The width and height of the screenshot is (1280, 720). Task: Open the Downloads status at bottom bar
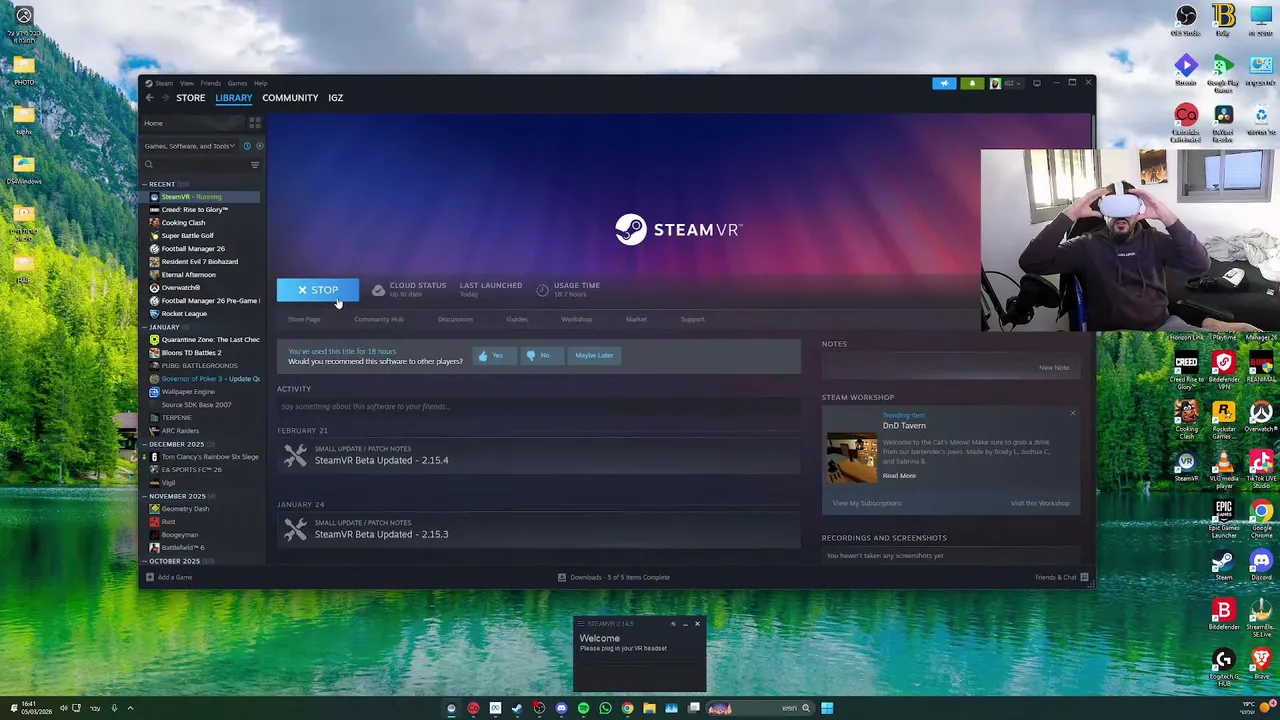[613, 577]
